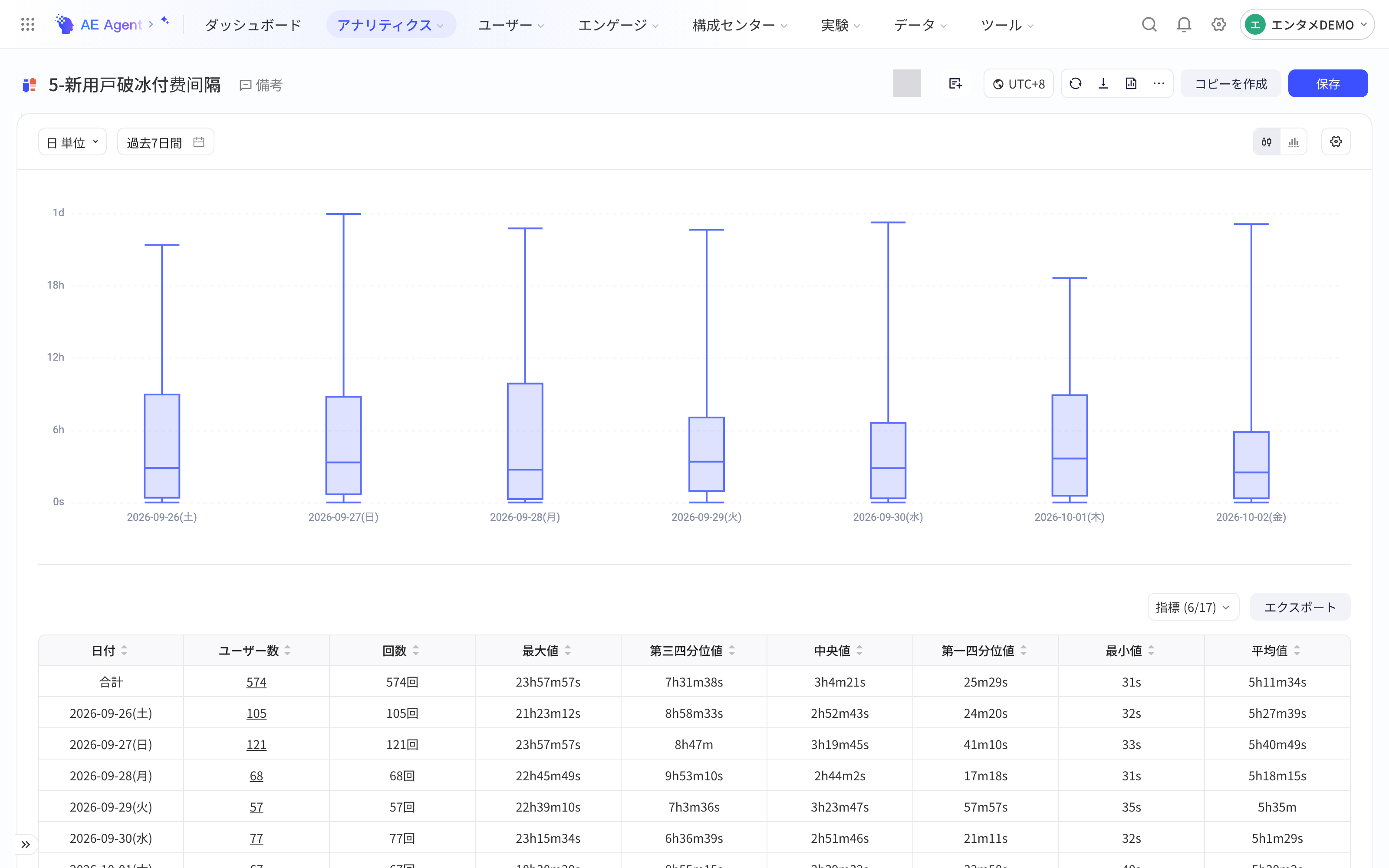Image resolution: width=1389 pixels, height=868 pixels.
Task: Open the ツール menu
Action: (1007, 25)
